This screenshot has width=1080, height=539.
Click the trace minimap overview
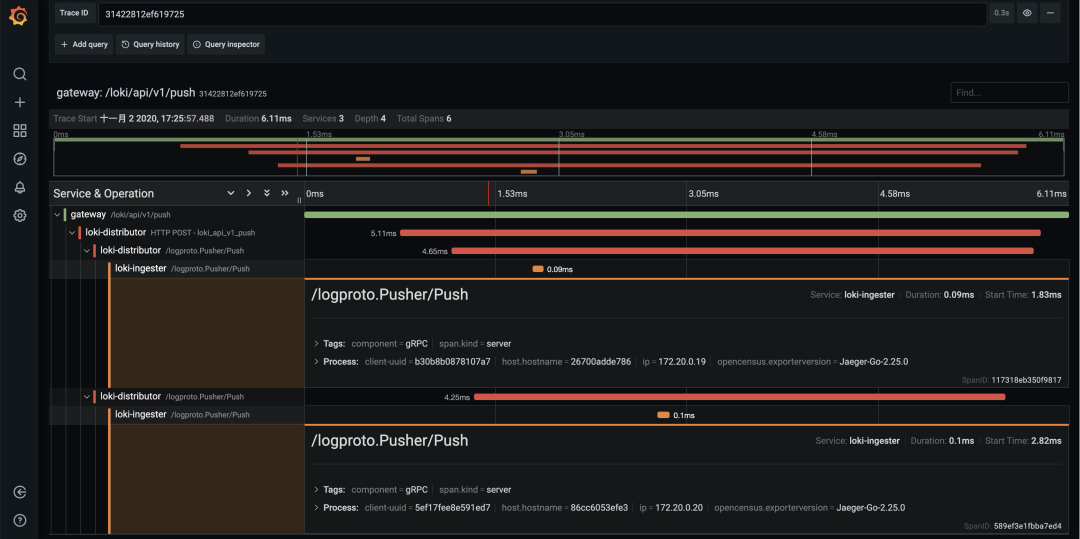559,157
